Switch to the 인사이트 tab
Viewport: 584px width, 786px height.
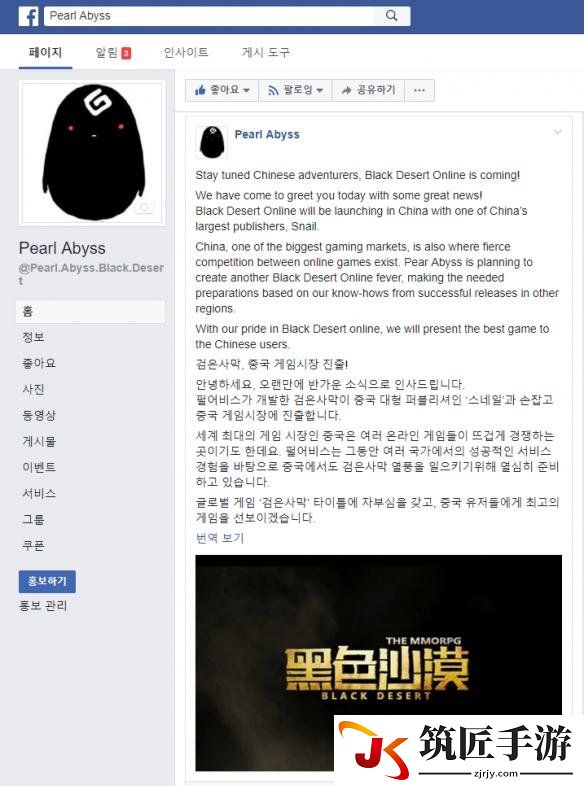[x=186, y=52]
